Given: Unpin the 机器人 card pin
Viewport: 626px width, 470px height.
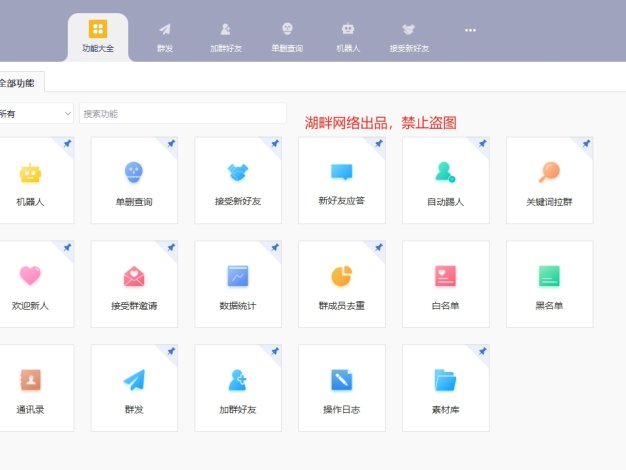Looking at the screenshot, I should [x=67, y=143].
